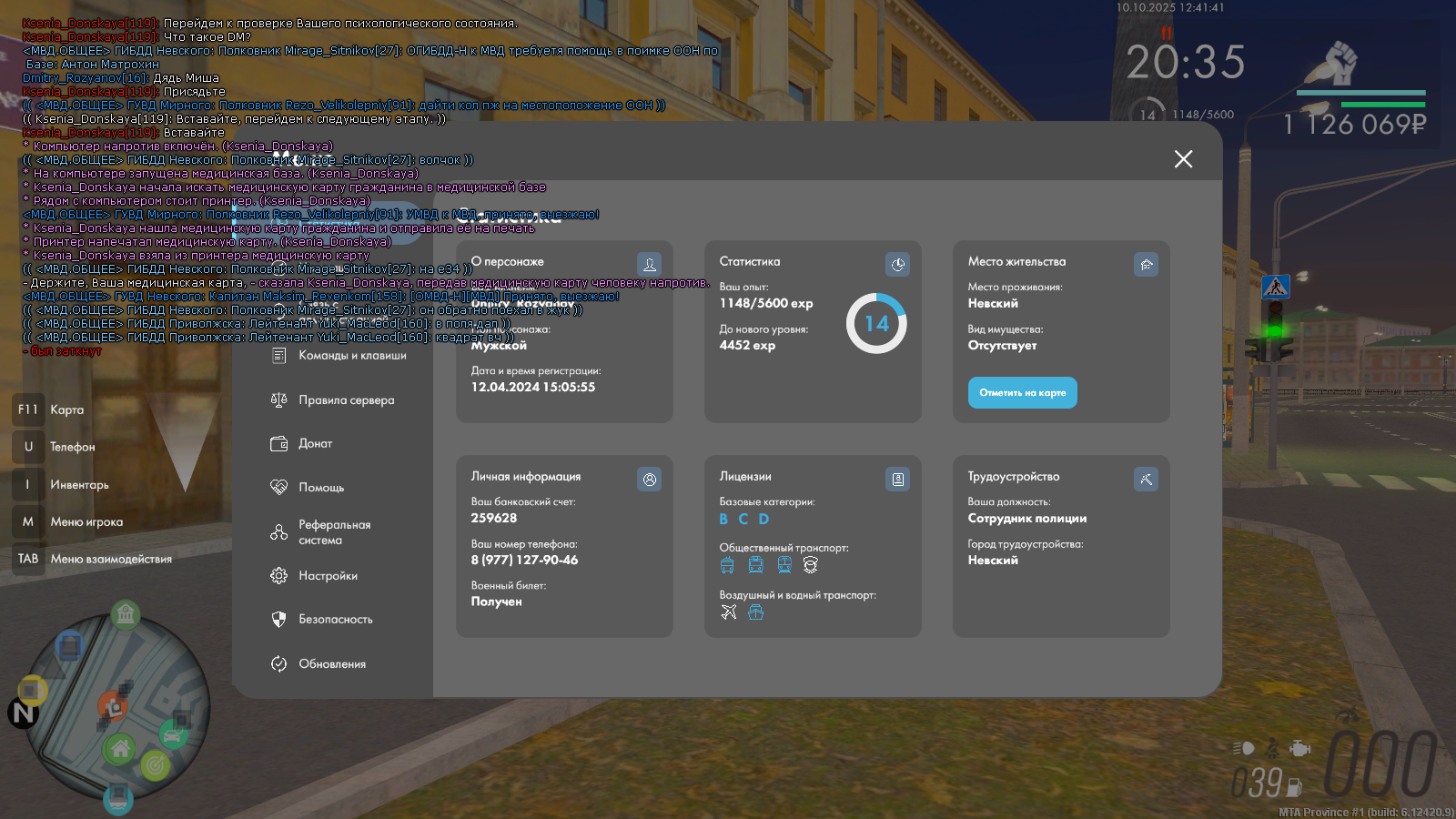
Task: Click the bus license icon
Action: [x=756, y=565]
